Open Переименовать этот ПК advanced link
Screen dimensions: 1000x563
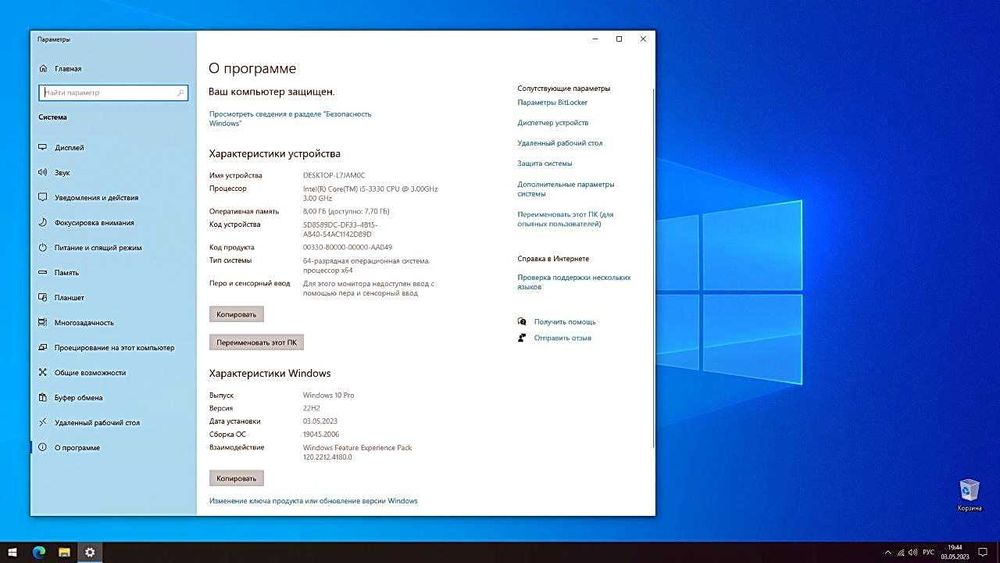566,219
